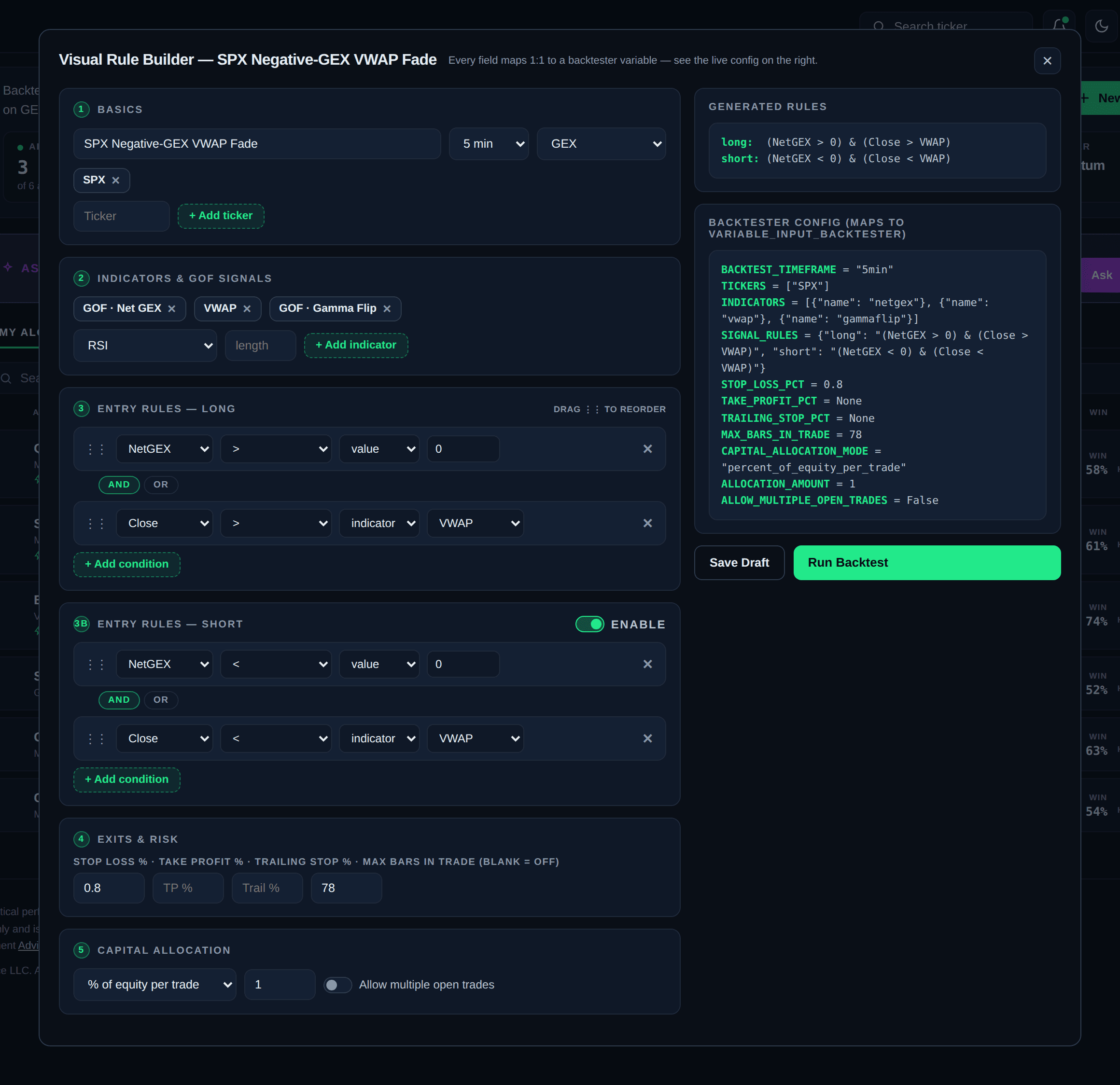Remove the VWAP indicator chip
Image resolution: width=1120 pixels, height=1085 pixels.
(247, 308)
